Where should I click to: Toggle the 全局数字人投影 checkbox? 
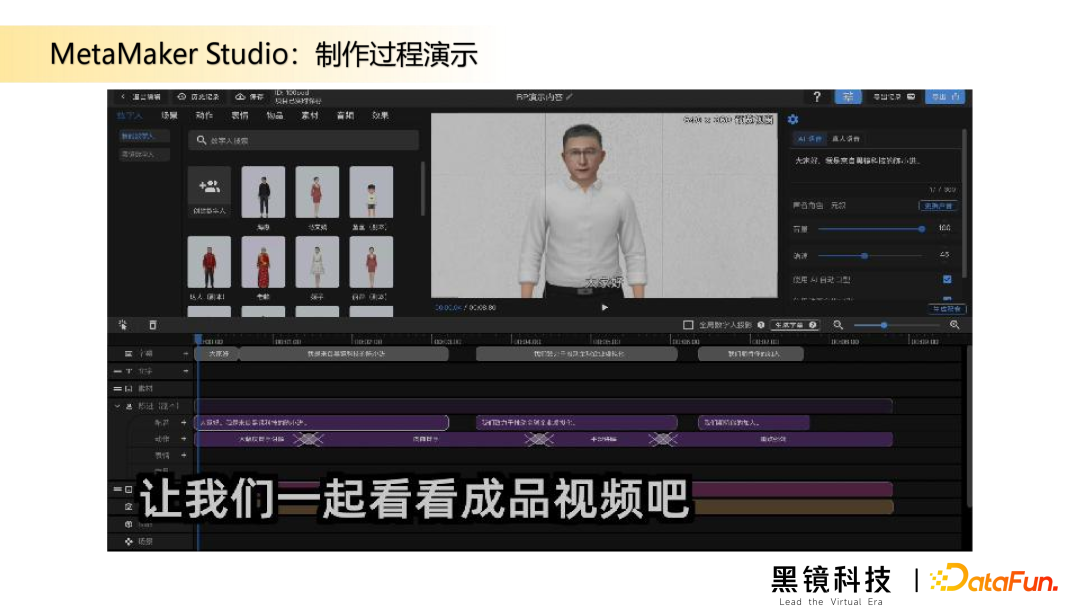coord(687,325)
